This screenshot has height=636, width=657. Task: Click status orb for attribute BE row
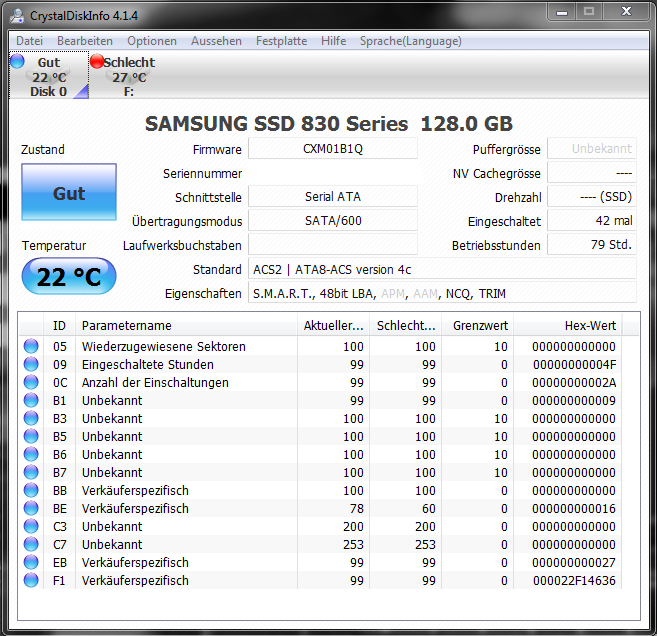tap(31, 508)
